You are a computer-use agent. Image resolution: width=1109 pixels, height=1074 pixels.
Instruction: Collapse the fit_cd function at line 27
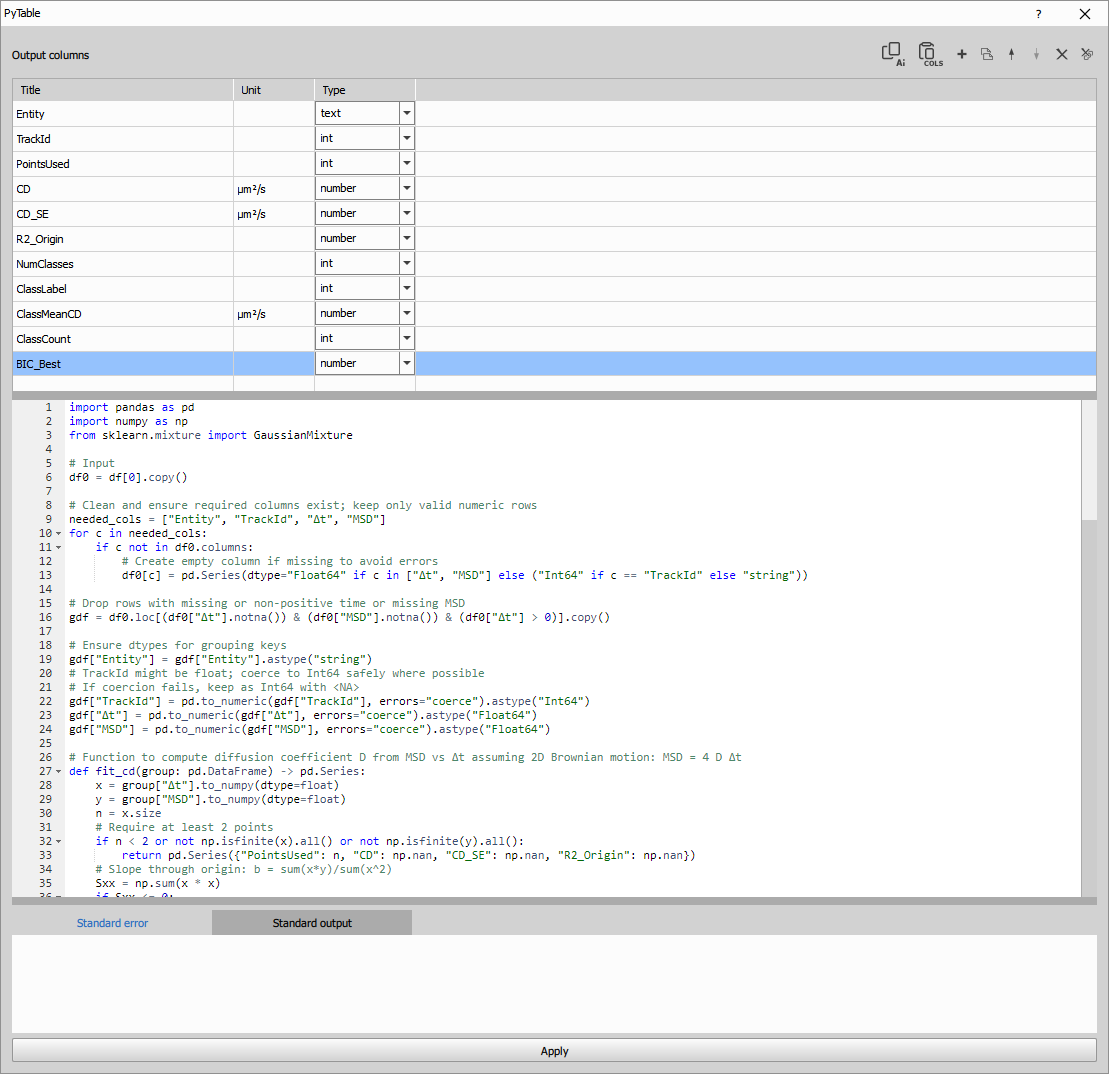point(58,771)
